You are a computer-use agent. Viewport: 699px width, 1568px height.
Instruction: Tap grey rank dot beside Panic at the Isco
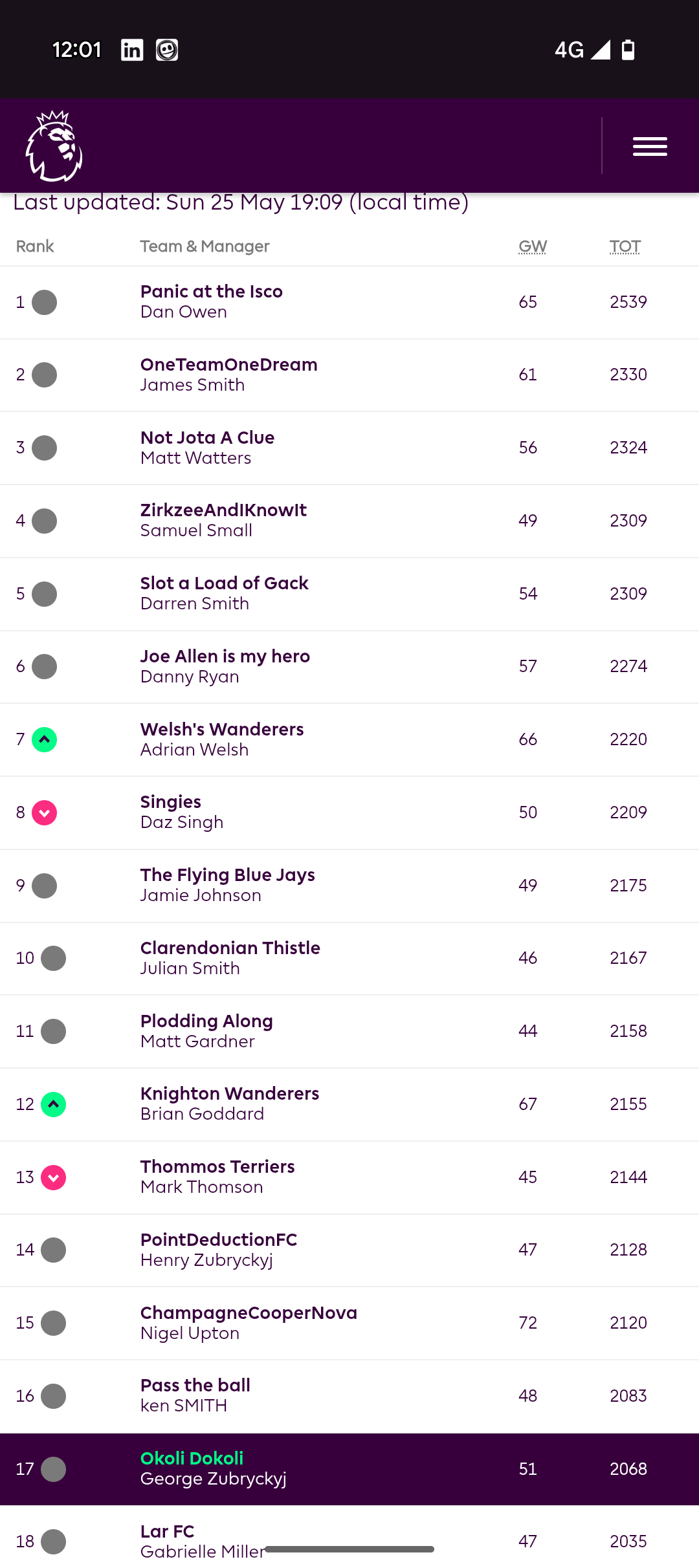click(45, 302)
